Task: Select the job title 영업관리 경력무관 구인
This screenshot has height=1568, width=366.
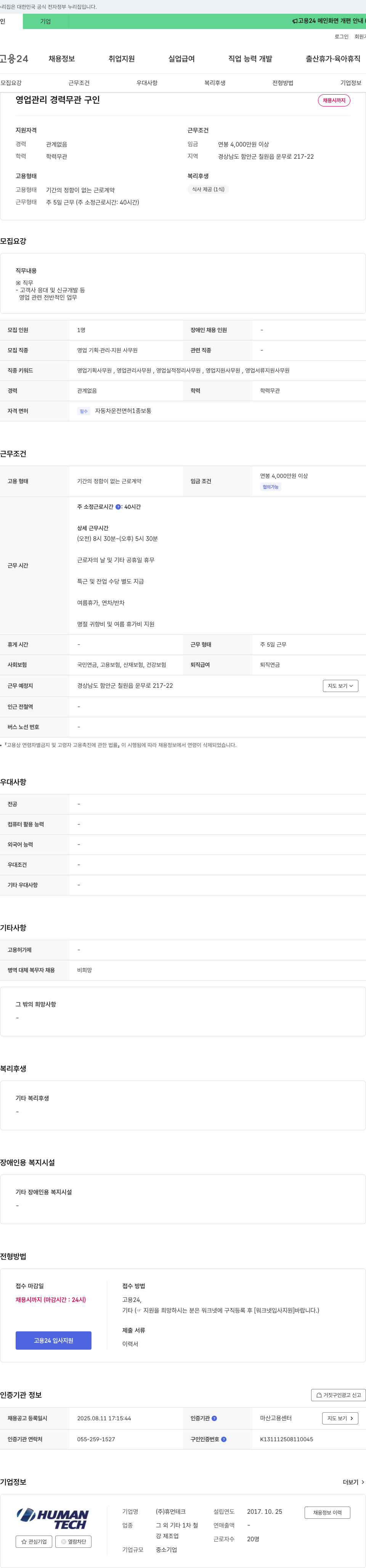Action: click(58, 100)
